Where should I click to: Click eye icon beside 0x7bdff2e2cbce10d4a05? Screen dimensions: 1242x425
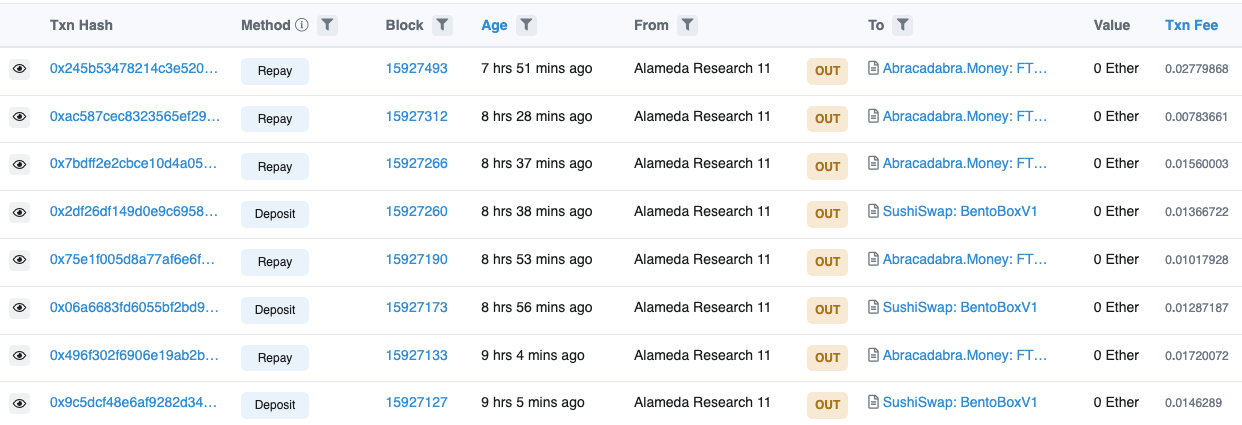tap(19, 165)
